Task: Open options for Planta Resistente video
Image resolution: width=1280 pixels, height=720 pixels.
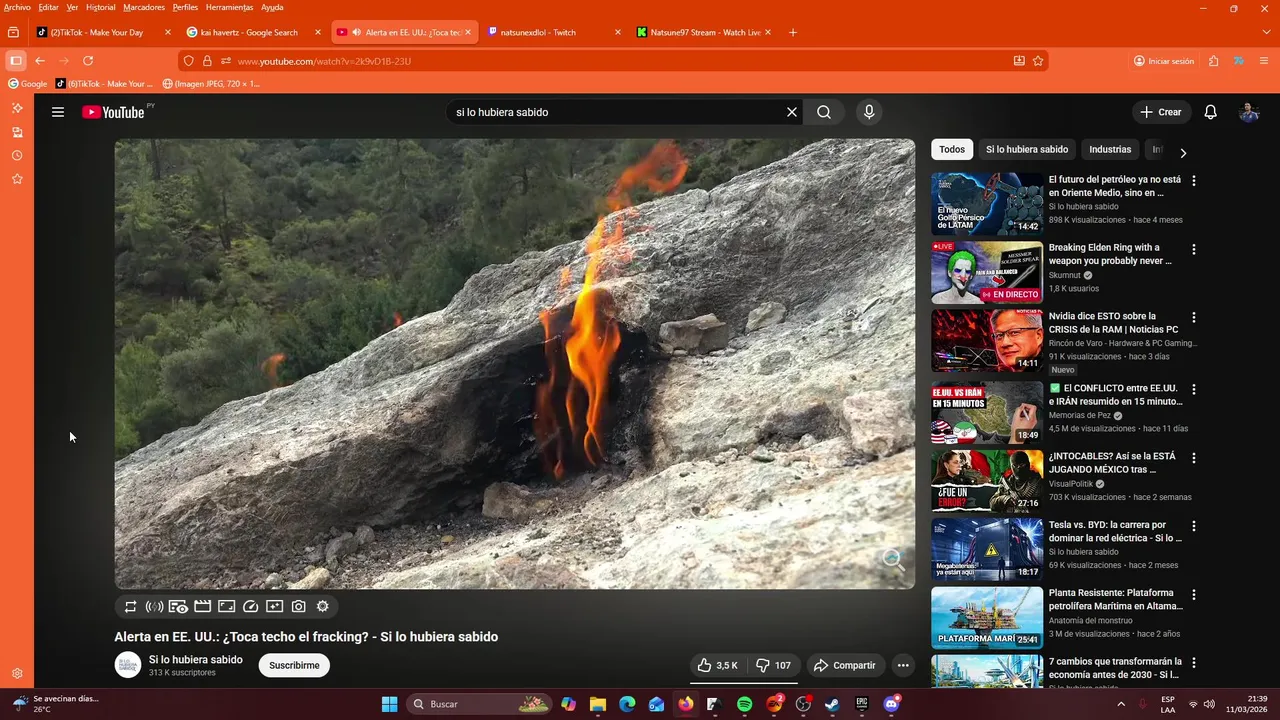Action: click(1193, 594)
